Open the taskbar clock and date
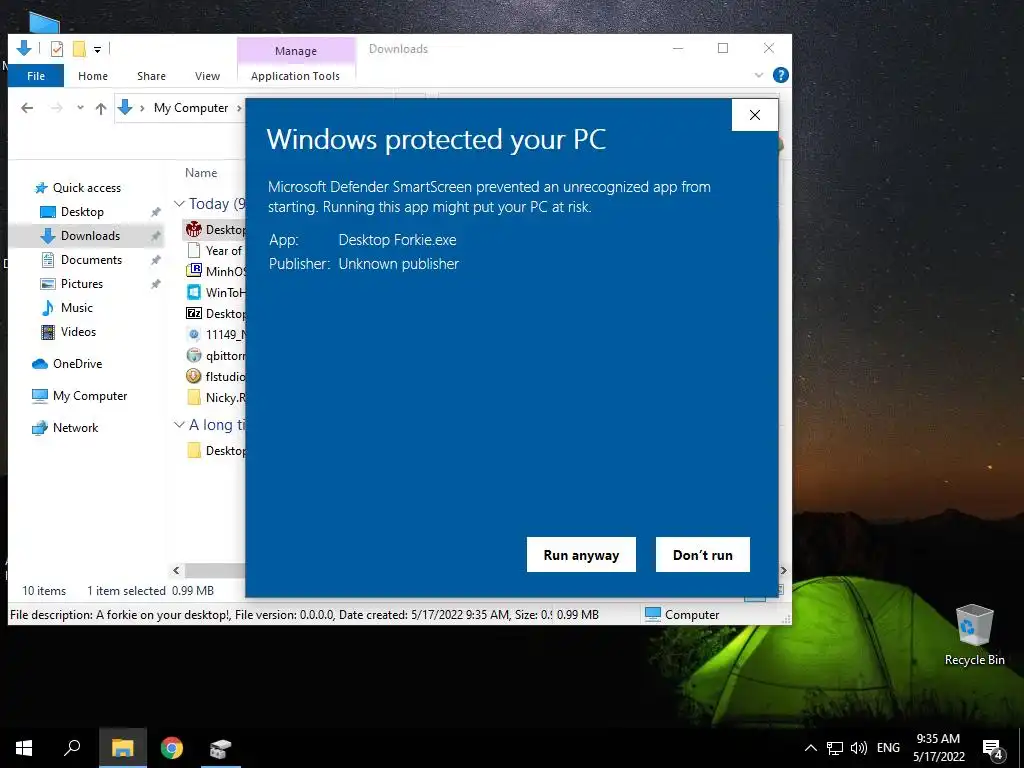The height and width of the screenshot is (768, 1024). (x=938, y=748)
